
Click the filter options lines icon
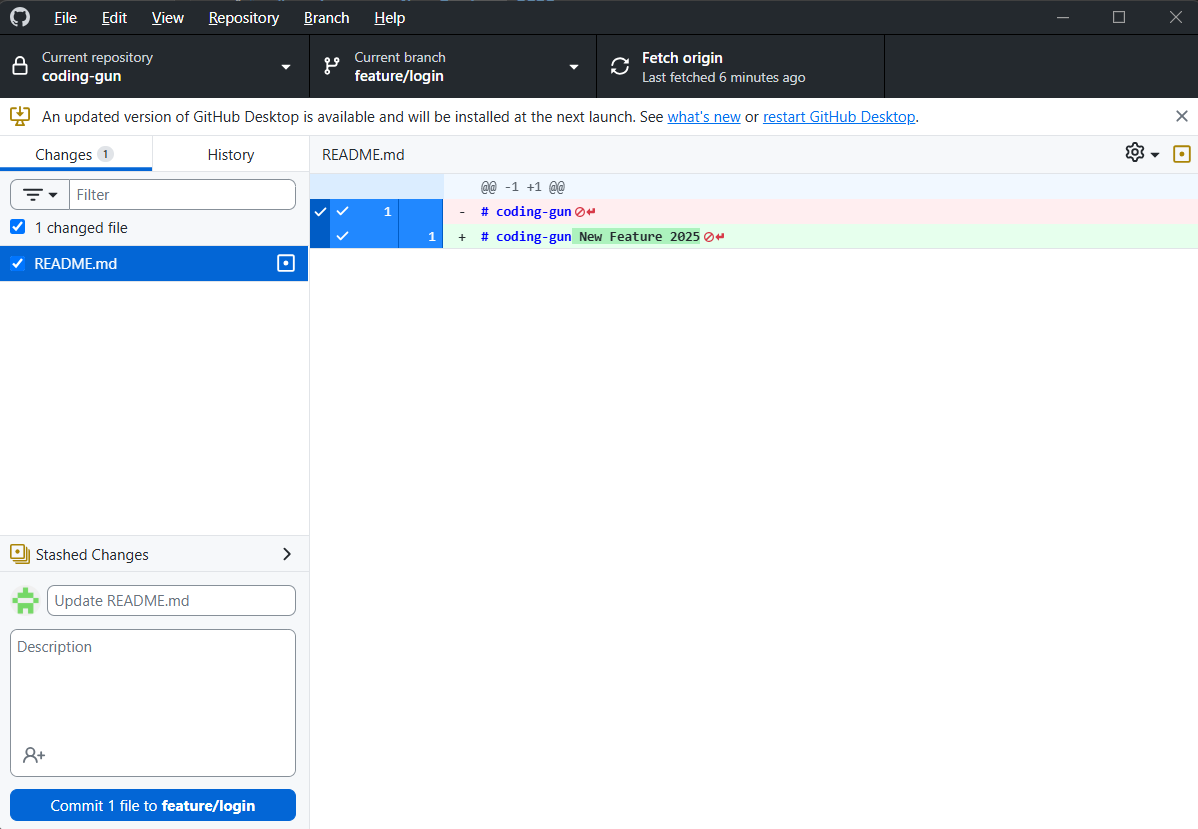click(x=33, y=195)
